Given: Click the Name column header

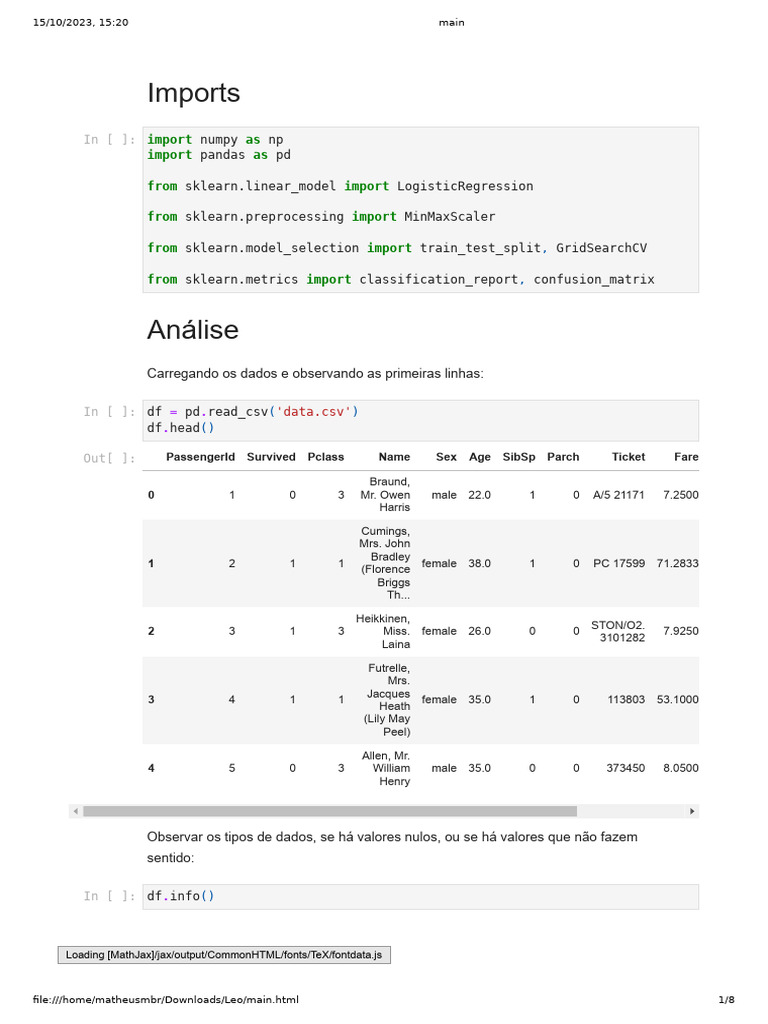Looking at the screenshot, I should pos(394,457).
